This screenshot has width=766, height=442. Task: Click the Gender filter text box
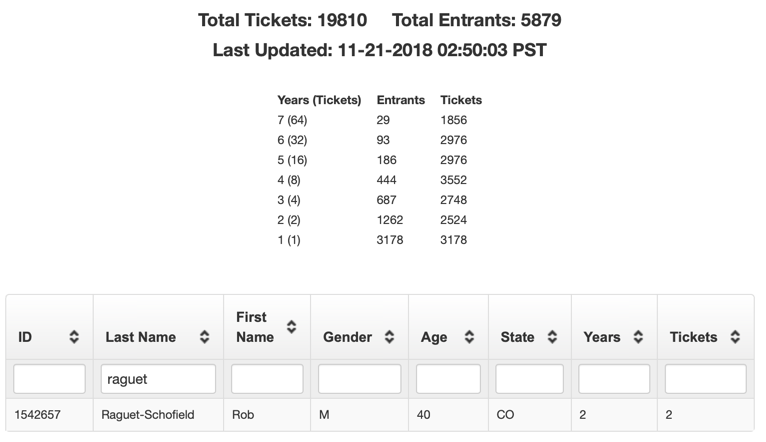360,379
